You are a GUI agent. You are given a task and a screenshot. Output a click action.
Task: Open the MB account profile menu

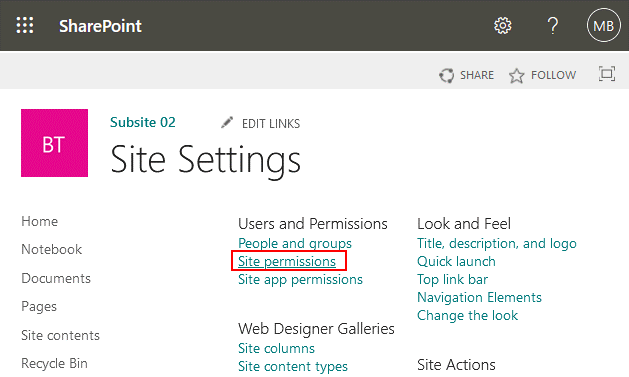tap(604, 25)
